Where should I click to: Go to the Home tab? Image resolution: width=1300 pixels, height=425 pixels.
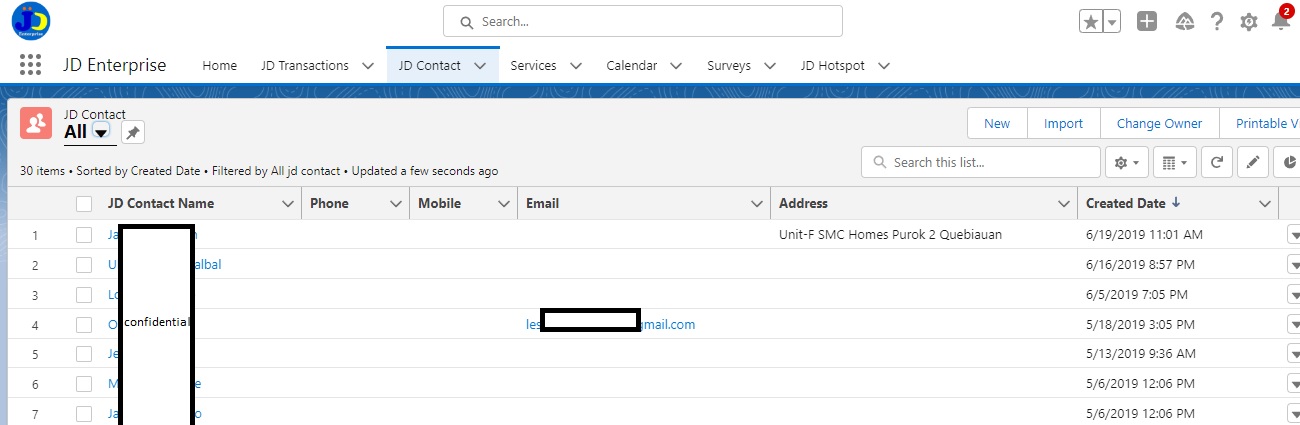[x=219, y=66]
